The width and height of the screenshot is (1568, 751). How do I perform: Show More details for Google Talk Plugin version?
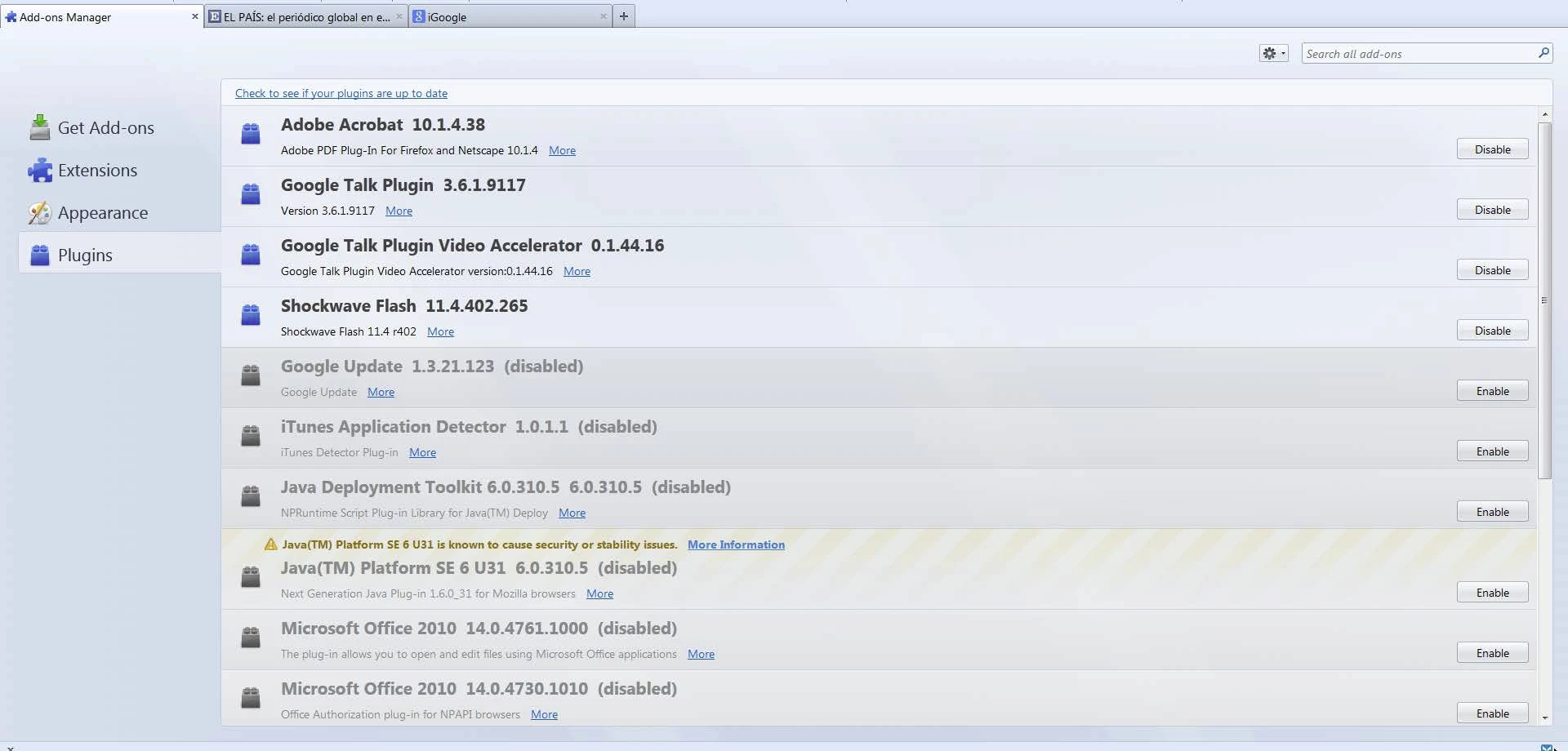tap(399, 211)
